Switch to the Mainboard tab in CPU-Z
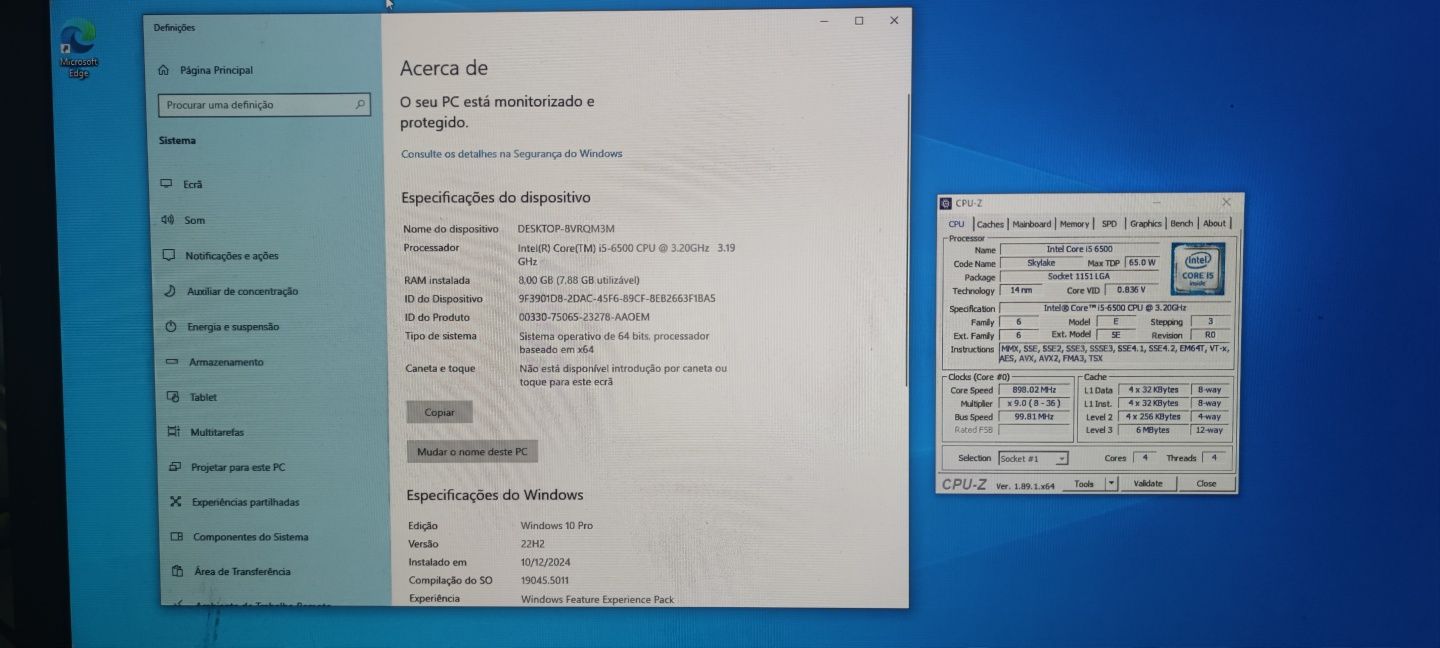 click(x=1032, y=224)
